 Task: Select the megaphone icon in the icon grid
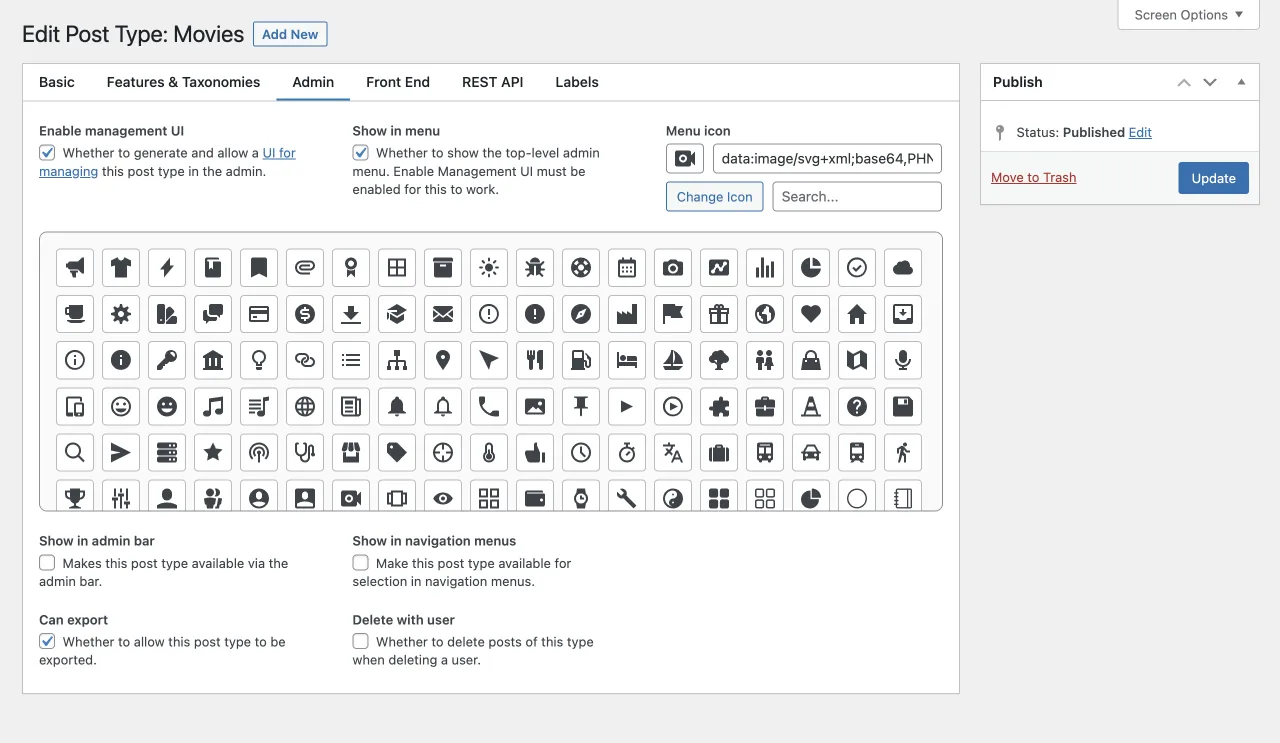click(x=75, y=268)
